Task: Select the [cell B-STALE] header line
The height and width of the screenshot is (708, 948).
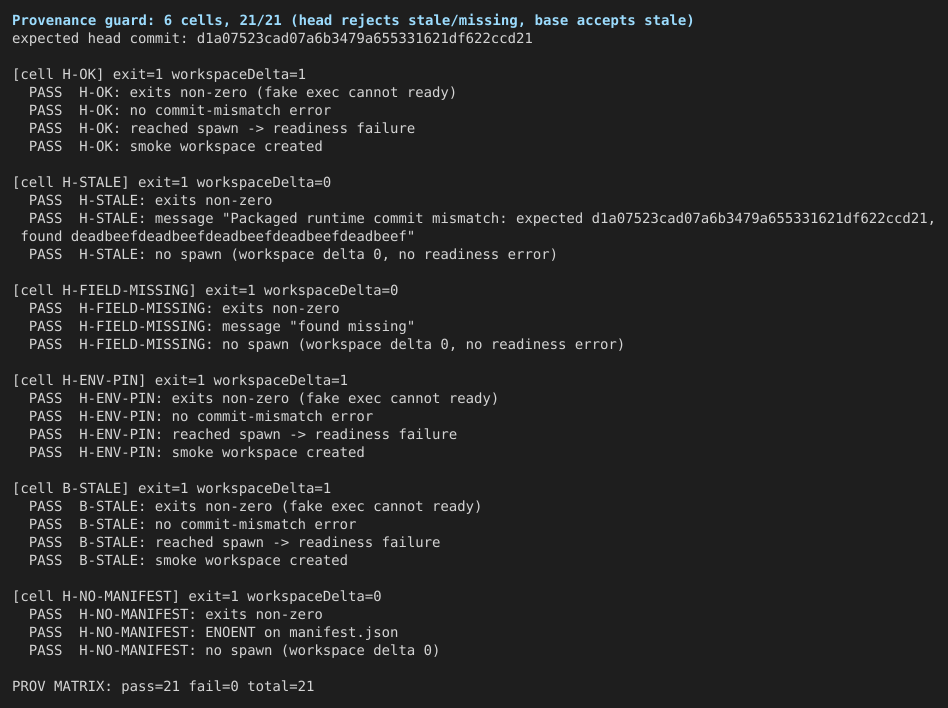Action: coord(171,489)
